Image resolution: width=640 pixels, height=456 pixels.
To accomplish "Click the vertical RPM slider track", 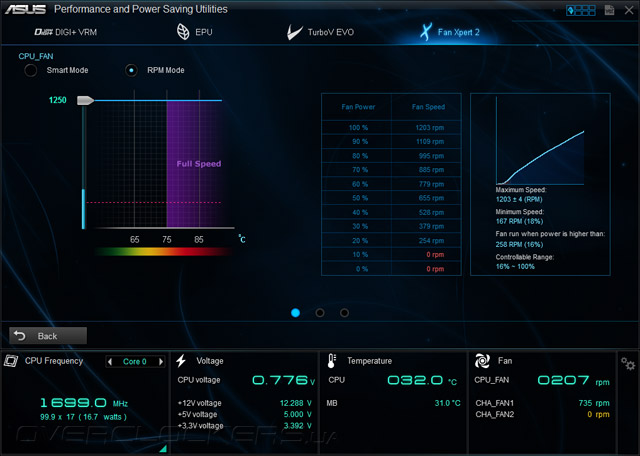I will (x=84, y=167).
